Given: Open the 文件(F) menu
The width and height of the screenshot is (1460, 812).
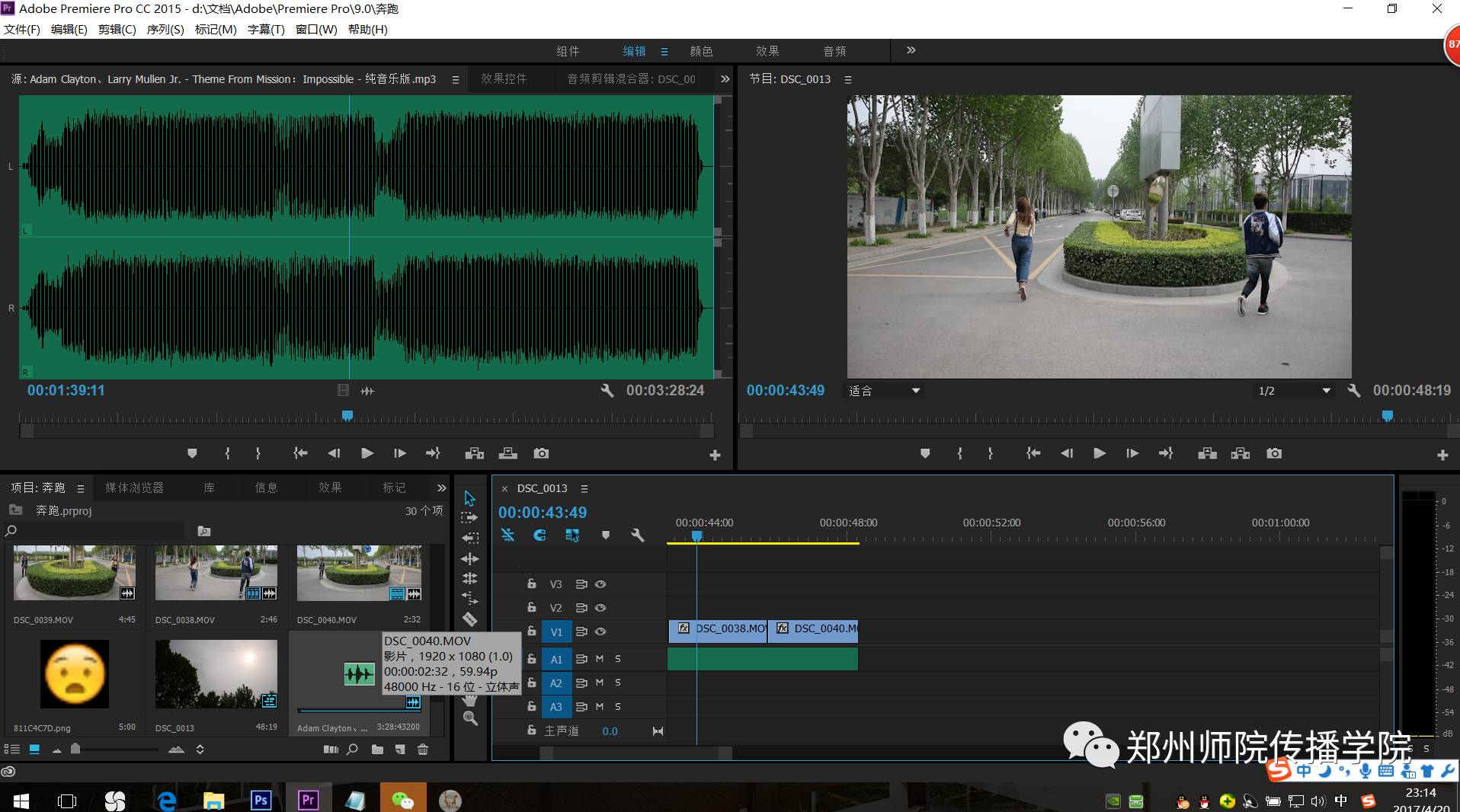Looking at the screenshot, I should click(22, 29).
